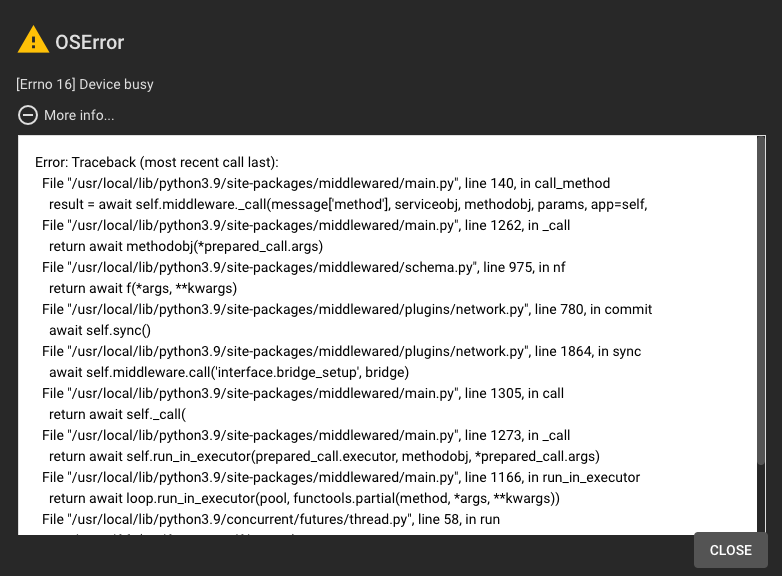The height and width of the screenshot is (576, 782).
Task: Click the Traceback (most recent call last) line
Action: 157,163
